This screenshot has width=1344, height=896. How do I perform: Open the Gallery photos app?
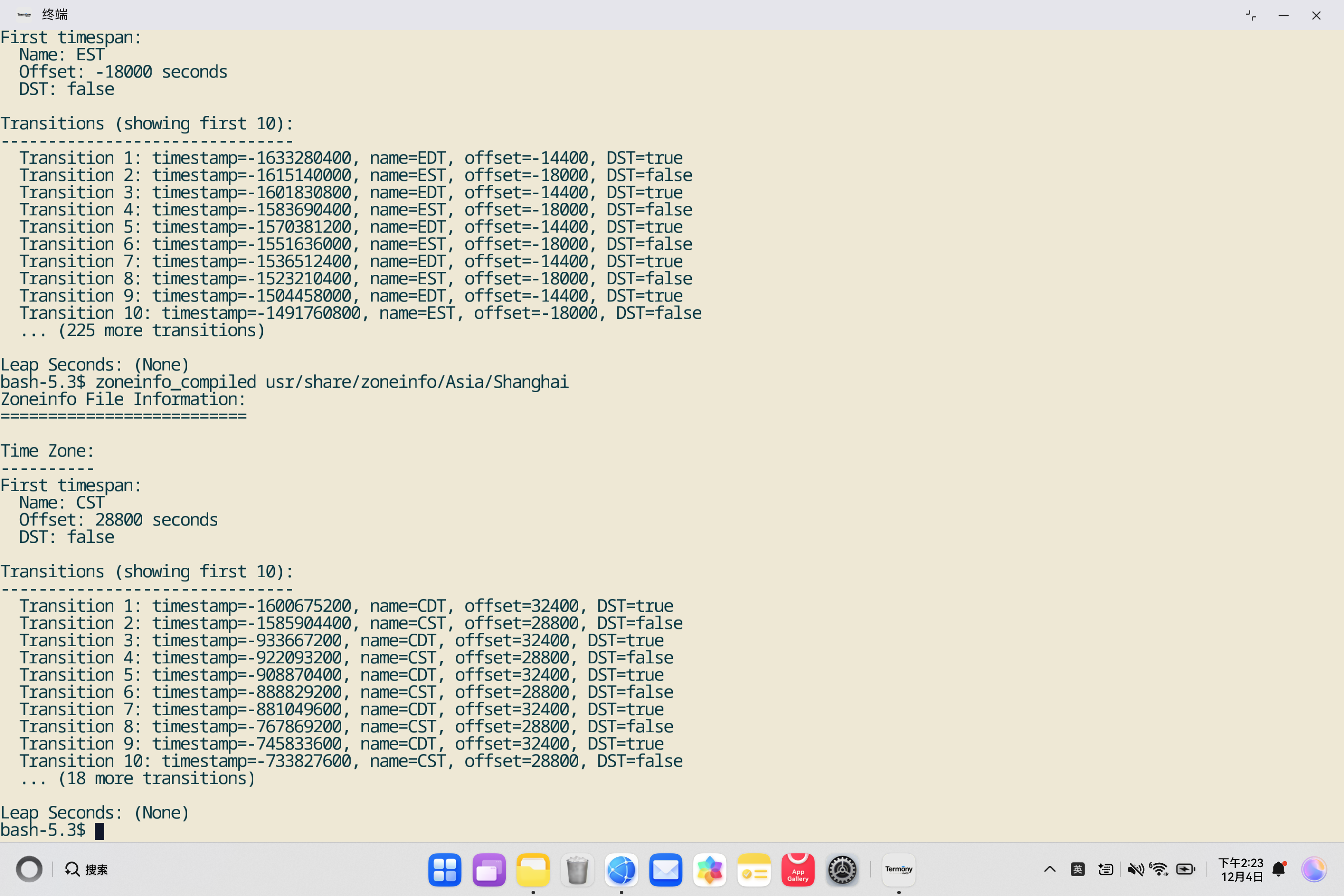tap(710, 870)
